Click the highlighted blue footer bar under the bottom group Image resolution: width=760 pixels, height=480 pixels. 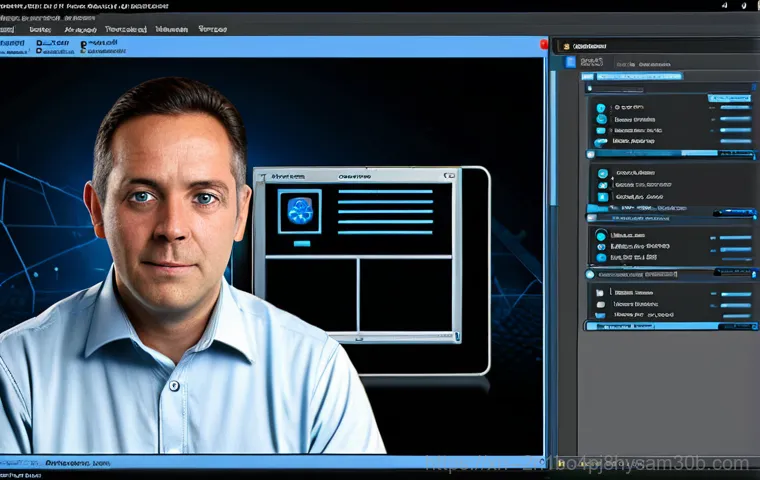point(670,326)
